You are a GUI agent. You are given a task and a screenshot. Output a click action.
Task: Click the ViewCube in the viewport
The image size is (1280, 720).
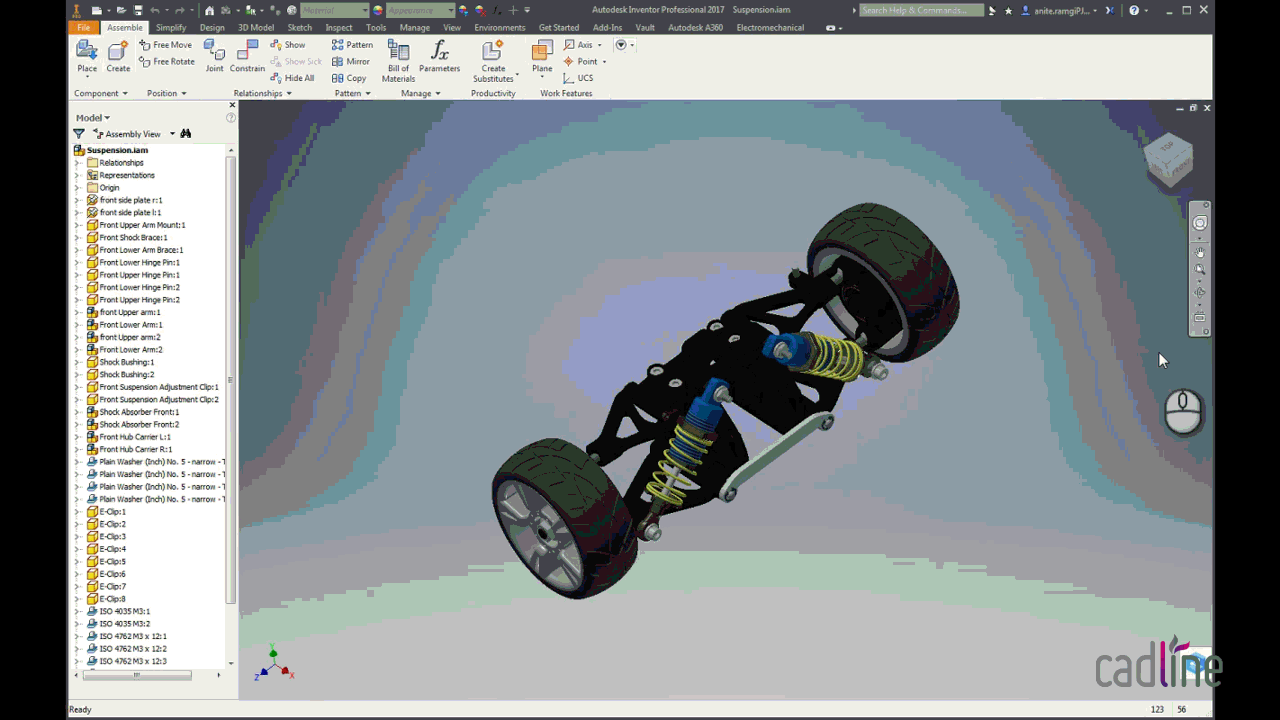point(1168,159)
